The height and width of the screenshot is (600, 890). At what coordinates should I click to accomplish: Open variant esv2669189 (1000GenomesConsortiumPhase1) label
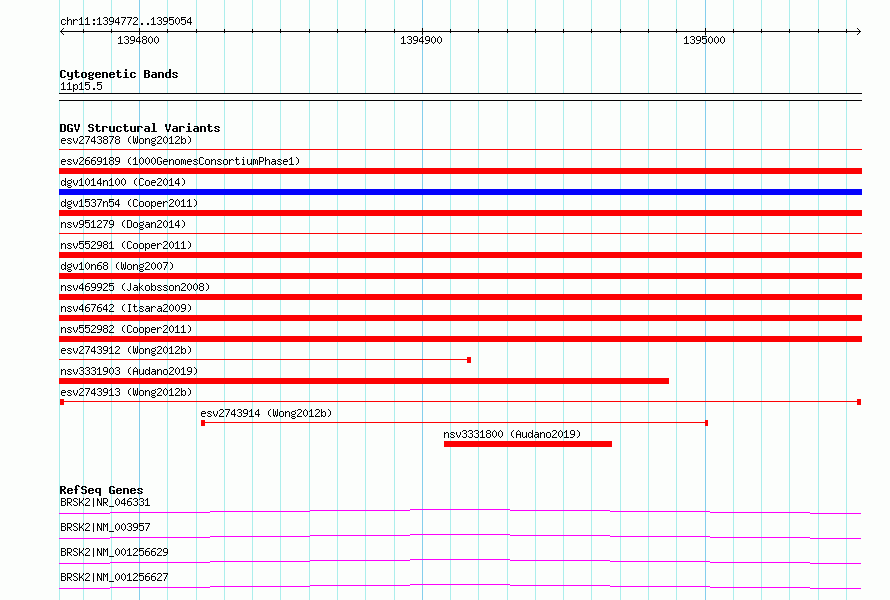click(180, 161)
